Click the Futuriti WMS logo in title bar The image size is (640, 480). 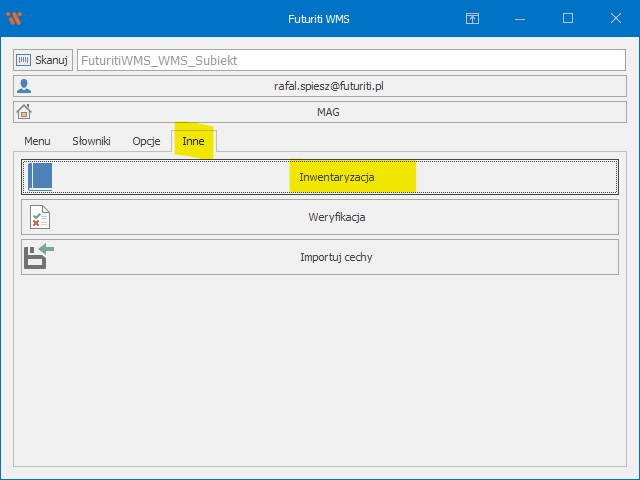coord(14,18)
